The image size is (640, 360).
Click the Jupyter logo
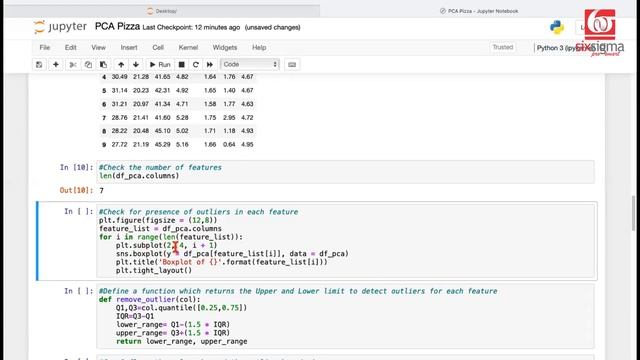click(60, 27)
